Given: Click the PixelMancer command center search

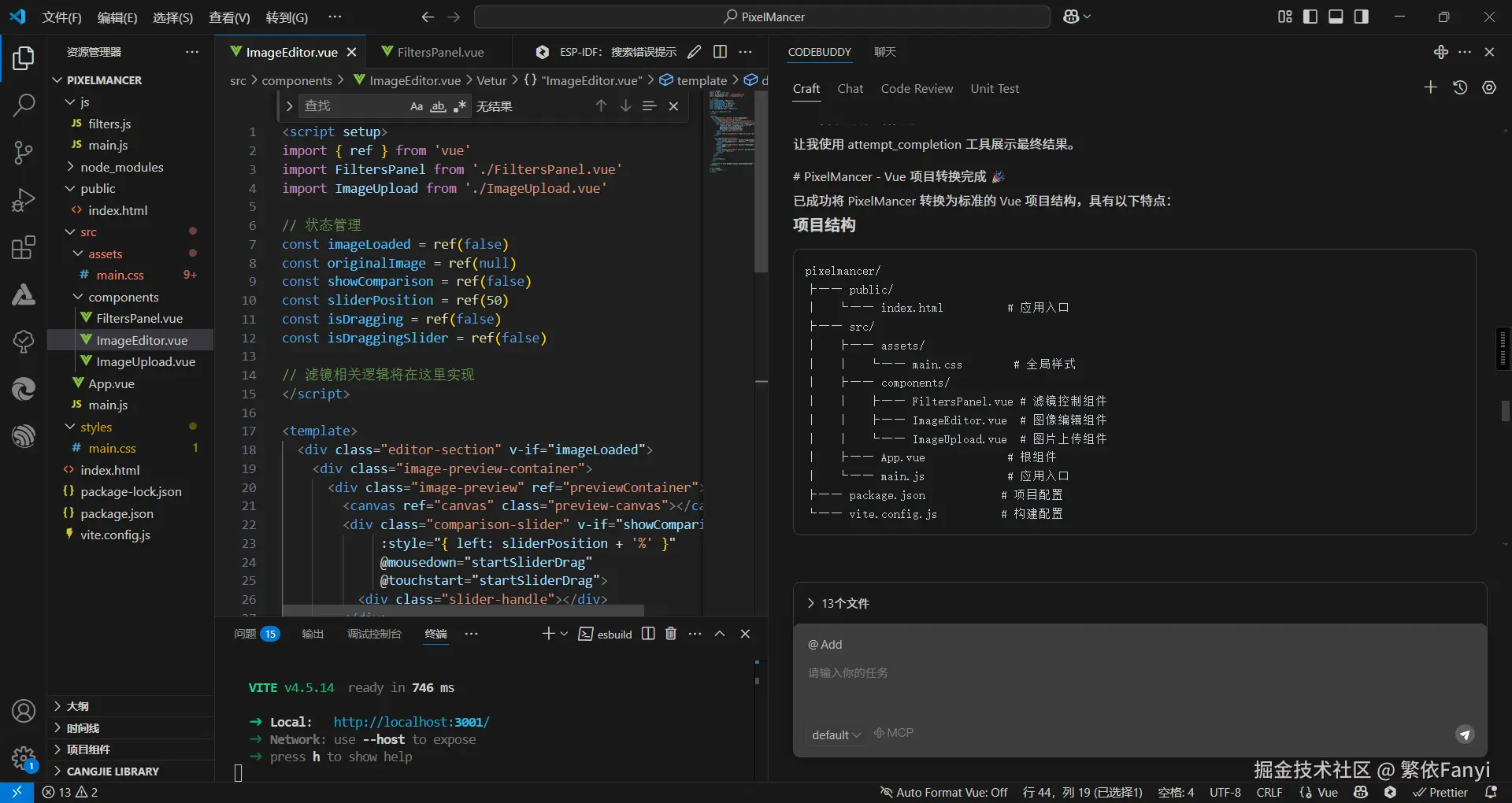Looking at the screenshot, I should [x=762, y=17].
